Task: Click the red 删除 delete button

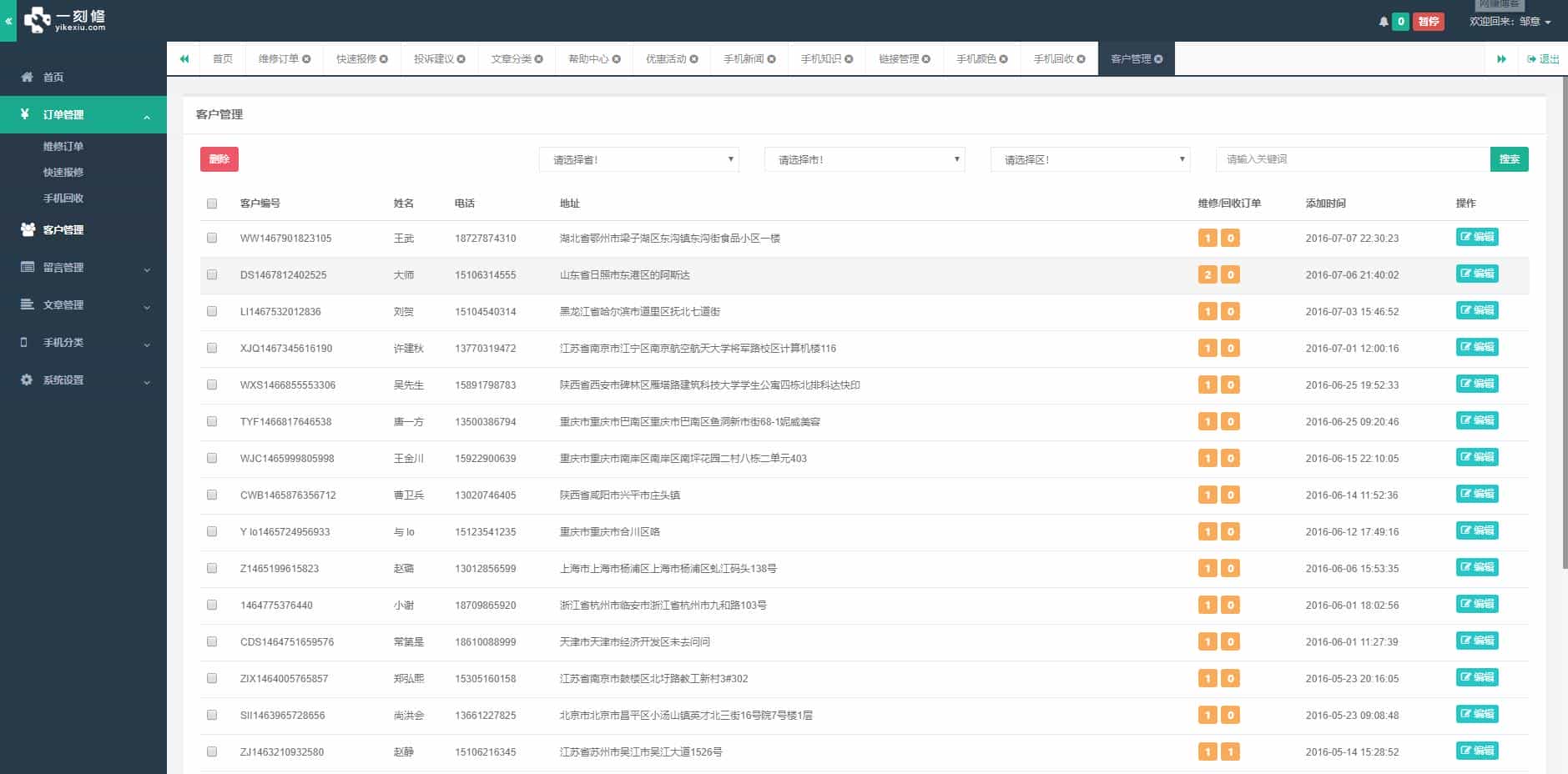Action: [219, 158]
